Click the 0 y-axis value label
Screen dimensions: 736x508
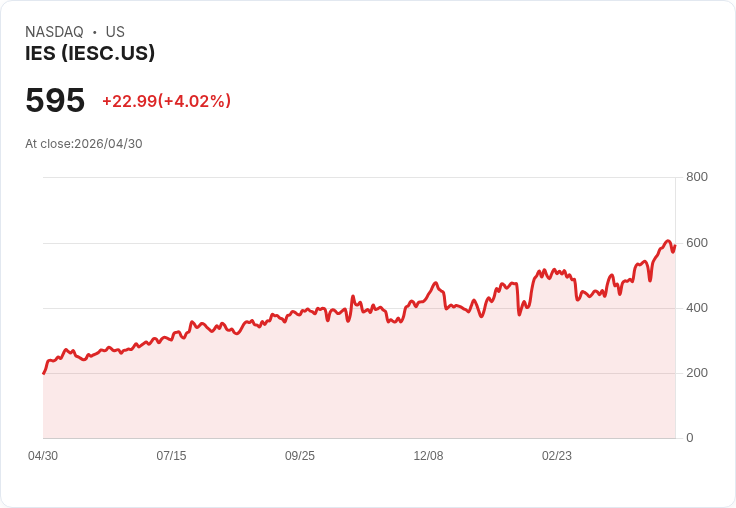(x=690, y=438)
